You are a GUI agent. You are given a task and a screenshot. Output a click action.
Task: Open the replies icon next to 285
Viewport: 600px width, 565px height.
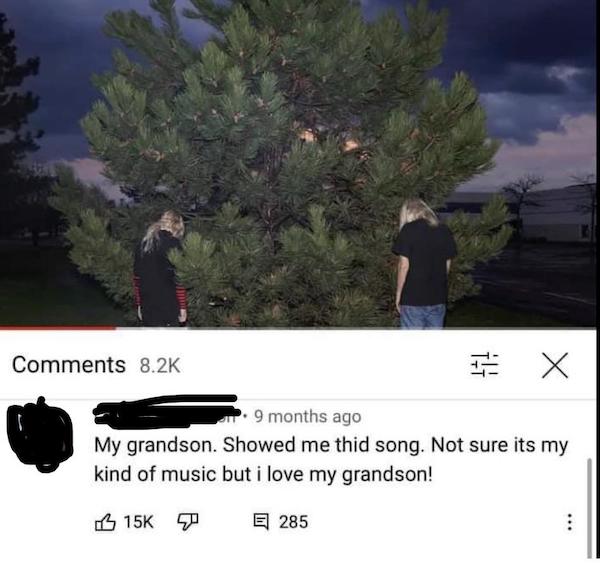coord(261,522)
